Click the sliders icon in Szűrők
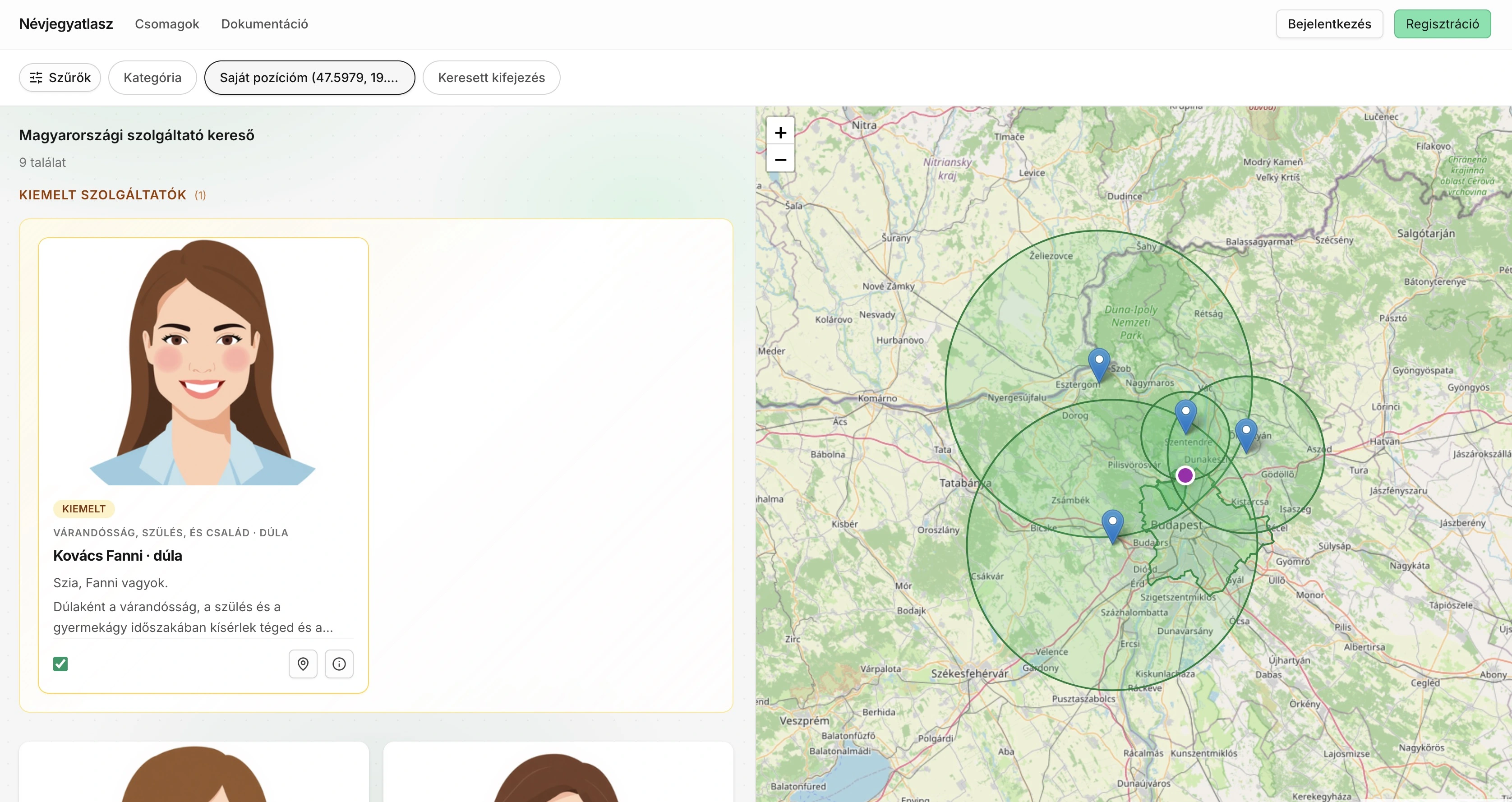Screen dimensions: 1512x802 36,78
